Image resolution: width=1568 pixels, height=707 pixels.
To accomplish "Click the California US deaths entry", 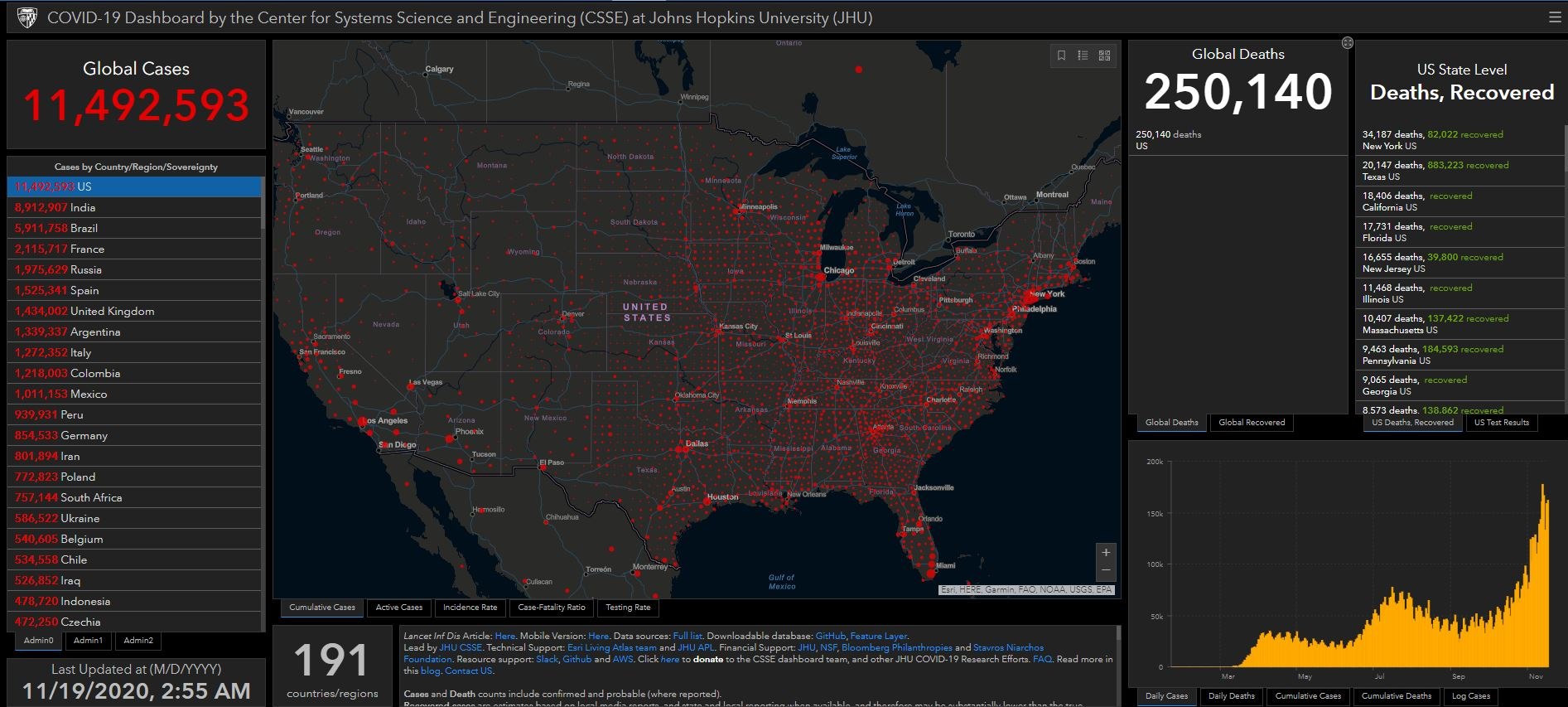I will 1459,201.
